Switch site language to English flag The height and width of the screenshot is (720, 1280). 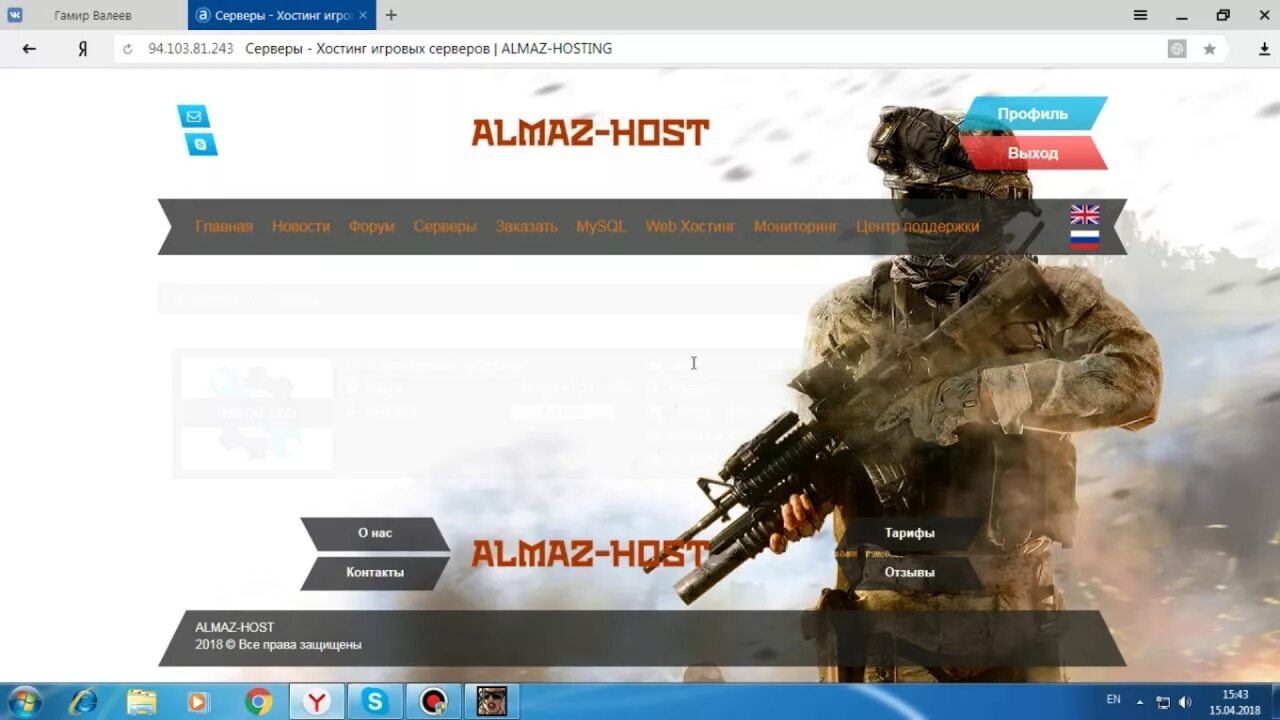pyautogui.click(x=1085, y=214)
